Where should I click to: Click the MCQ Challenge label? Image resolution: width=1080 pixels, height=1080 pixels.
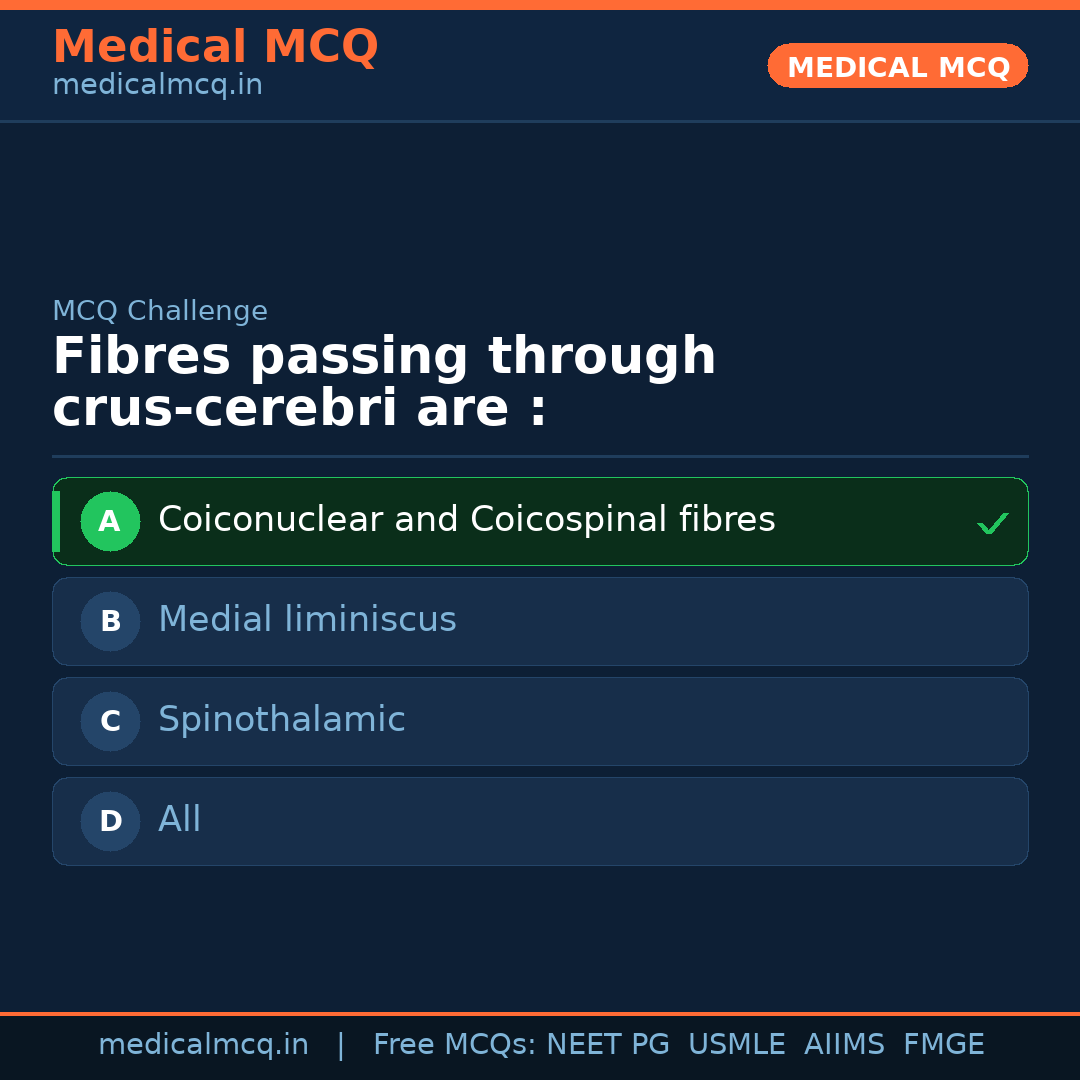(x=160, y=311)
